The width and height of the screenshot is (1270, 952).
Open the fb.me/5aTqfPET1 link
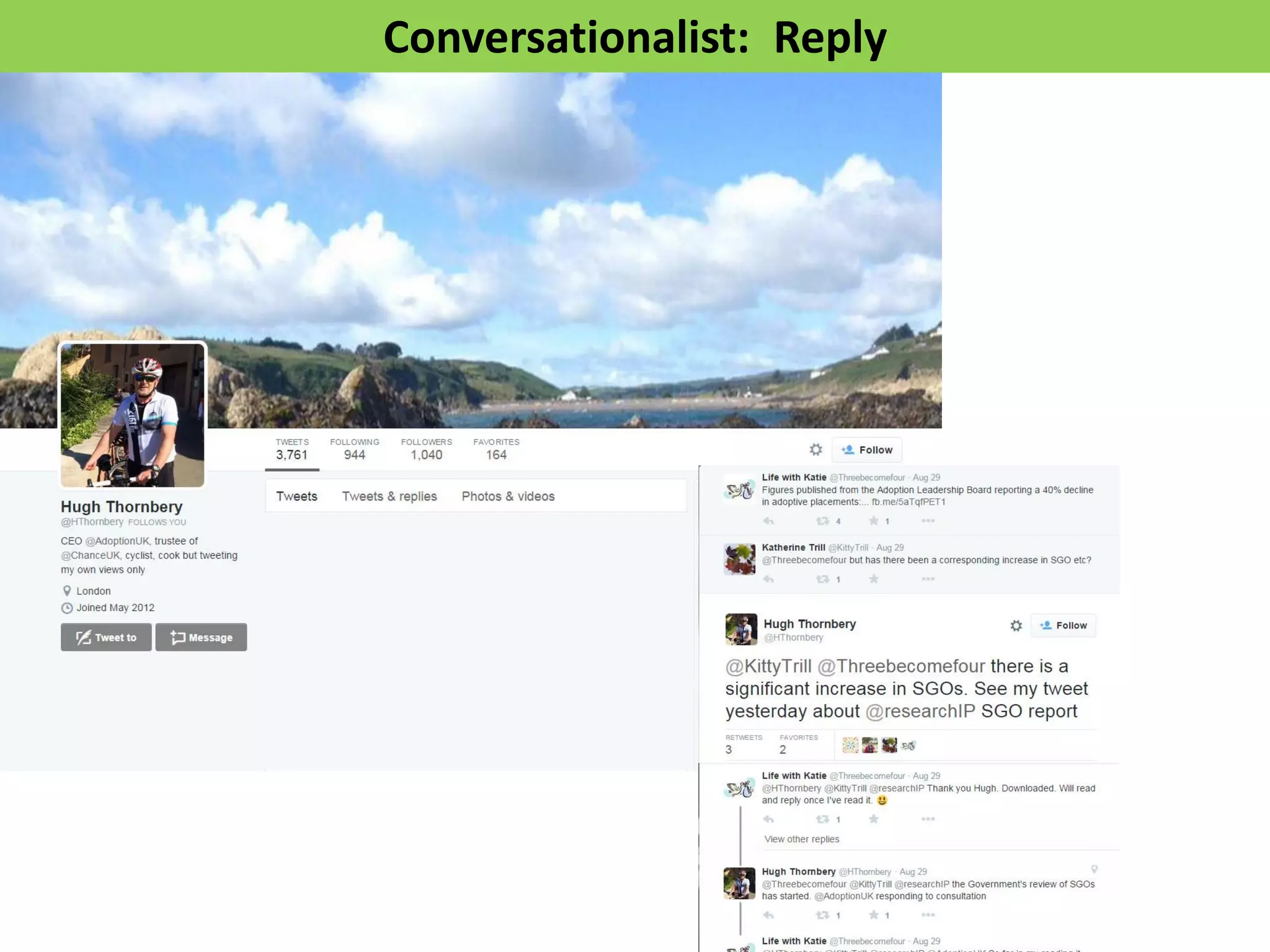click(908, 502)
